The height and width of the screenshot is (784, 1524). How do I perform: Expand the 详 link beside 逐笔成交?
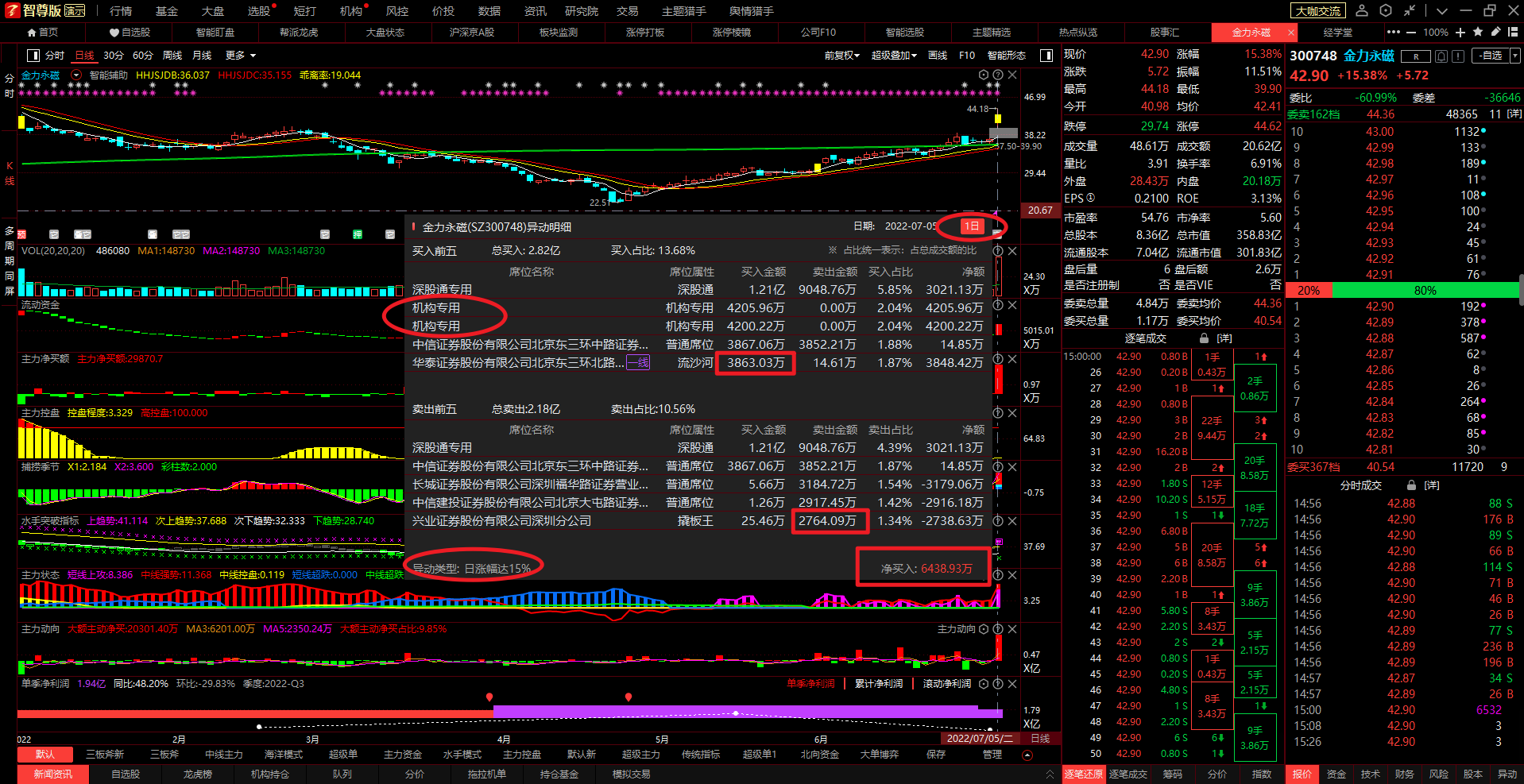[x=1224, y=338]
